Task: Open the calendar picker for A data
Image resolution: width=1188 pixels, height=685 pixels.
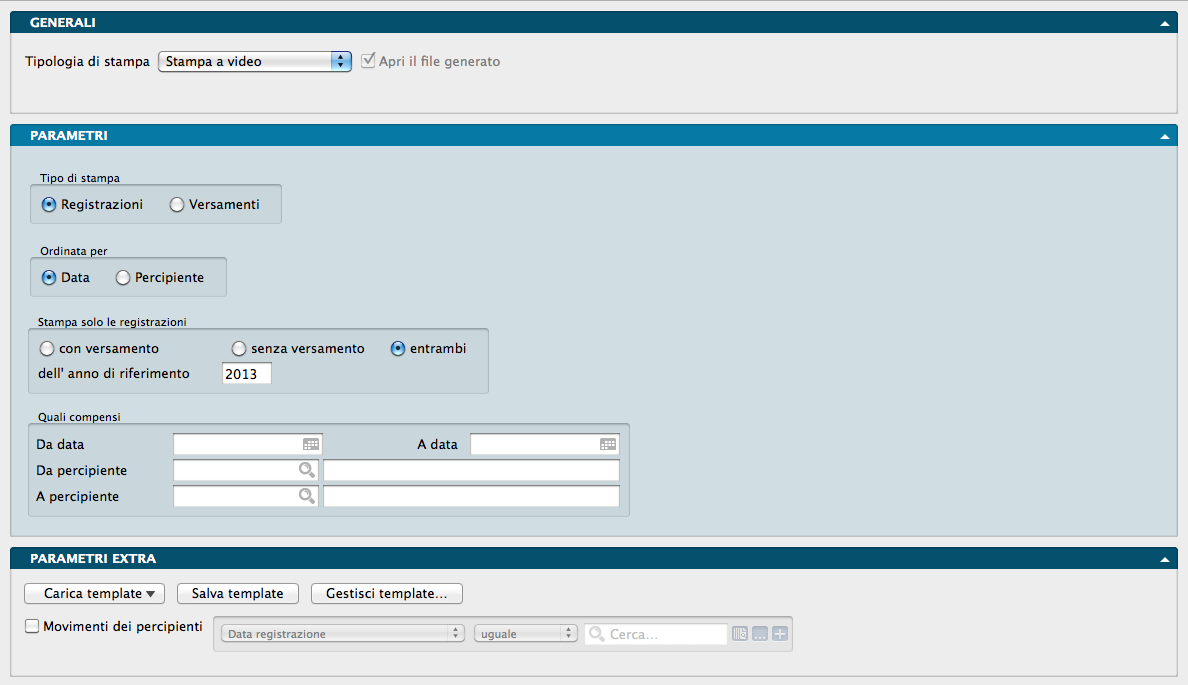Action: click(608, 444)
